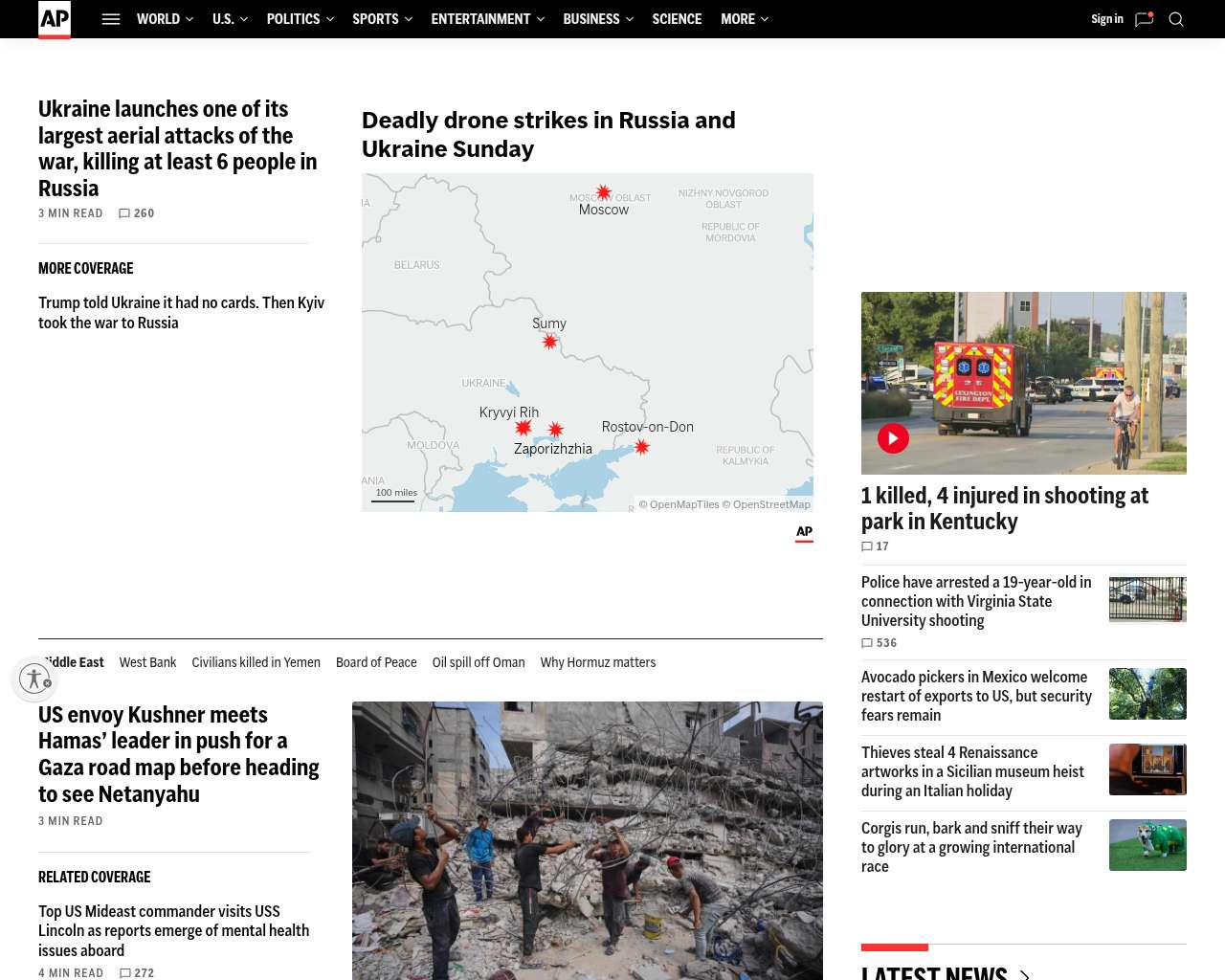Play the Kentucky shooting video
Viewport: 1225px width, 980px height.
[x=893, y=438]
